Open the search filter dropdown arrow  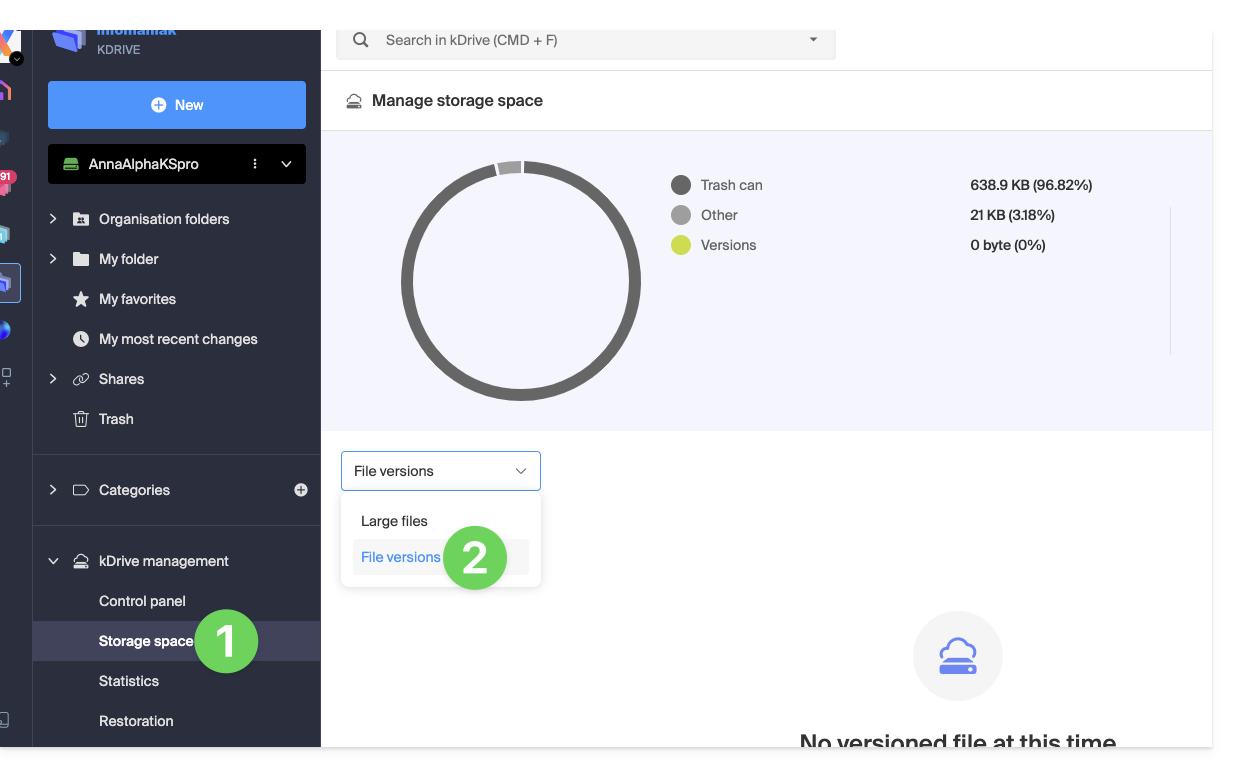pyautogui.click(x=813, y=40)
